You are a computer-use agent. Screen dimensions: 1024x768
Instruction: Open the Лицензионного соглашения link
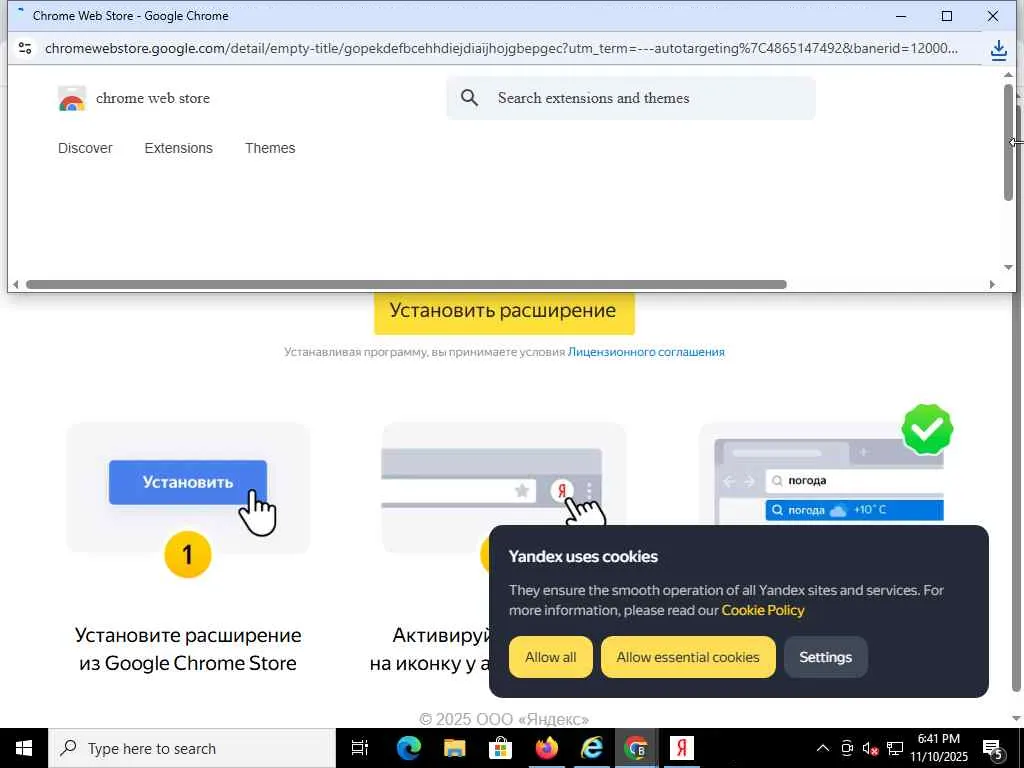click(646, 352)
